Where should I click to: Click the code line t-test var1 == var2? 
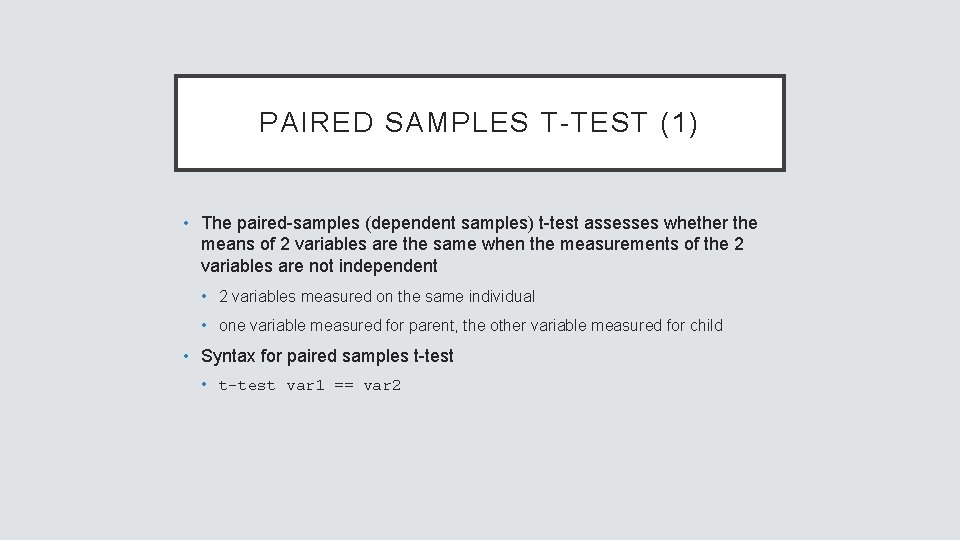point(309,385)
